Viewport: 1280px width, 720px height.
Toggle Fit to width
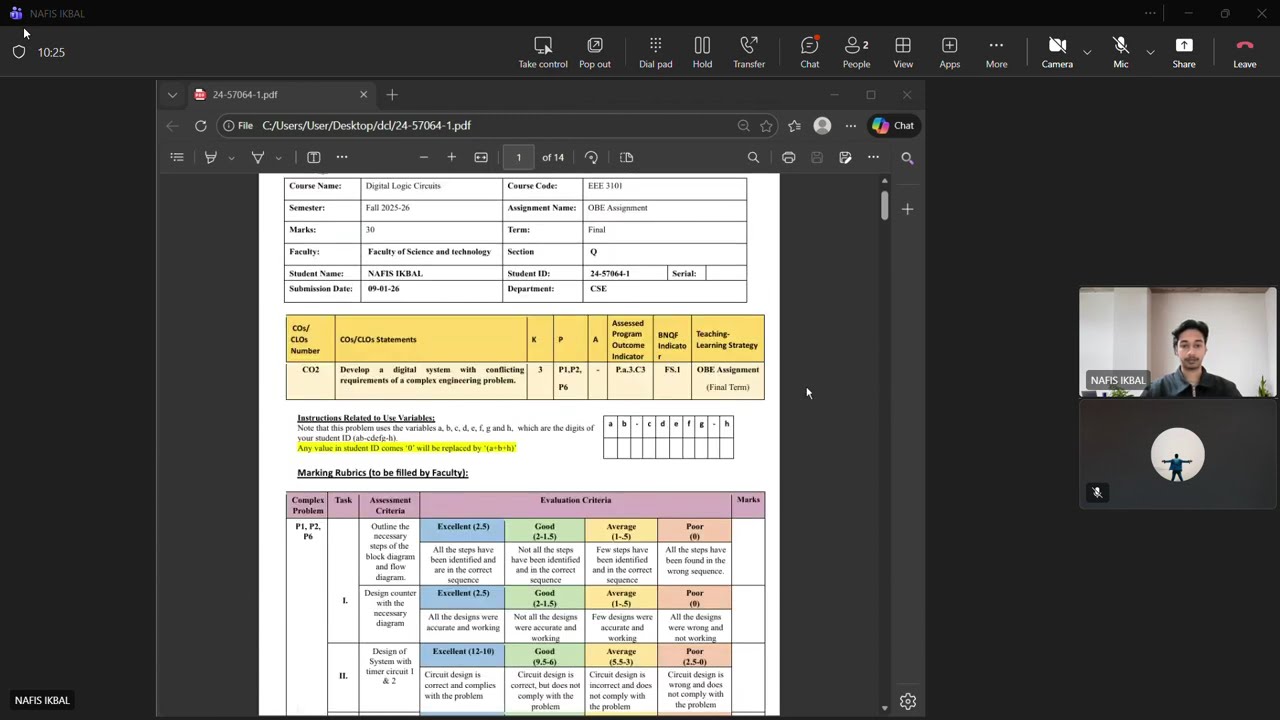(481, 157)
